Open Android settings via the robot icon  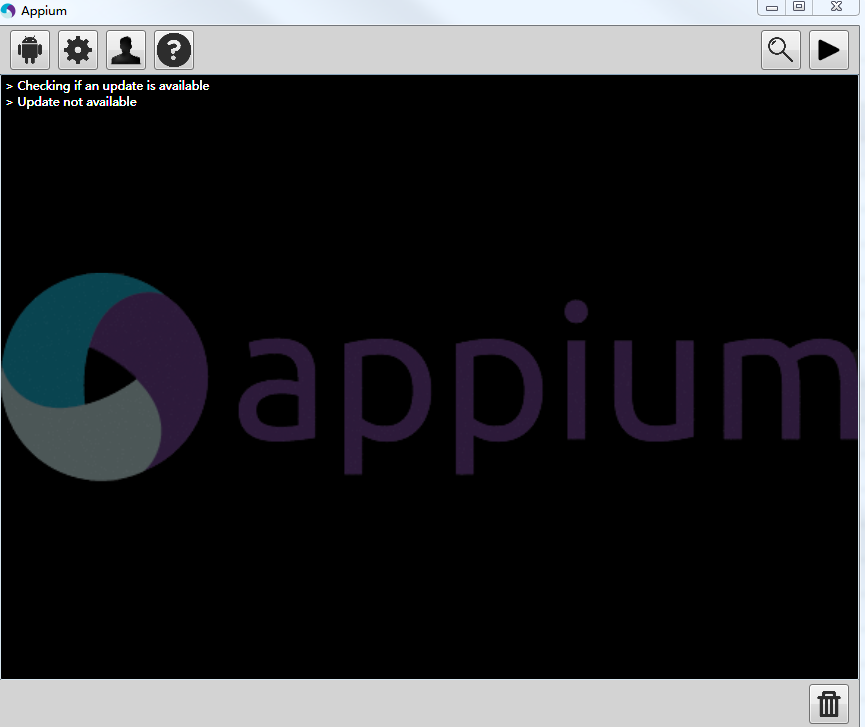tap(30, 50)
